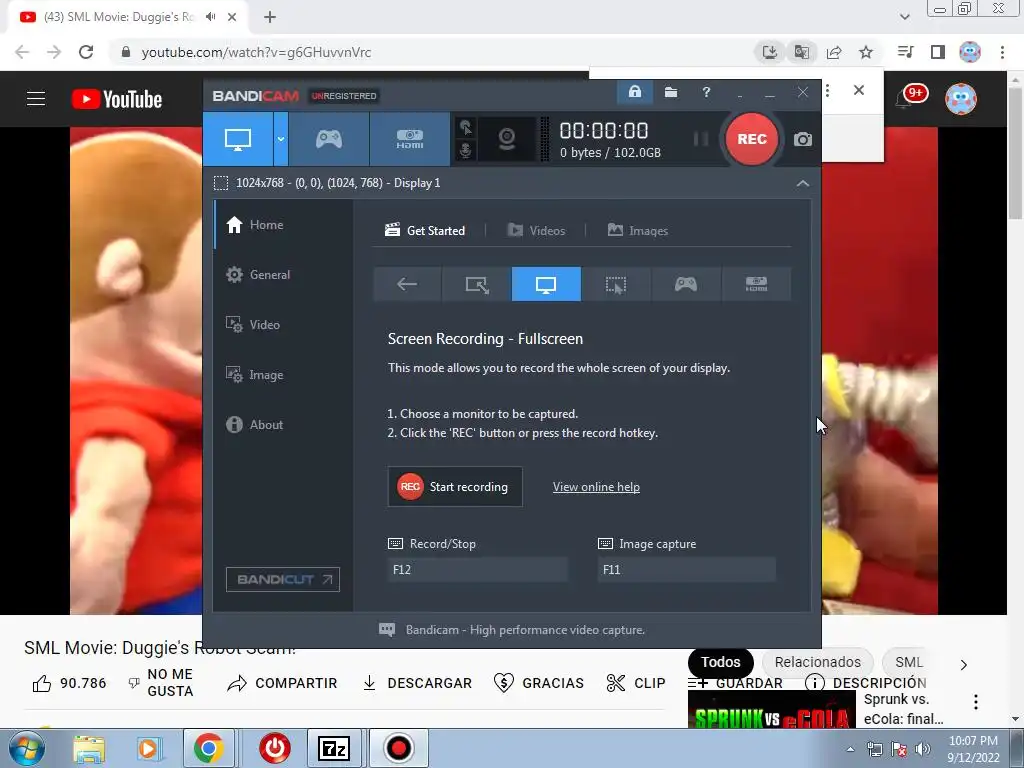Reload the page in Chrome

point(86,52)
